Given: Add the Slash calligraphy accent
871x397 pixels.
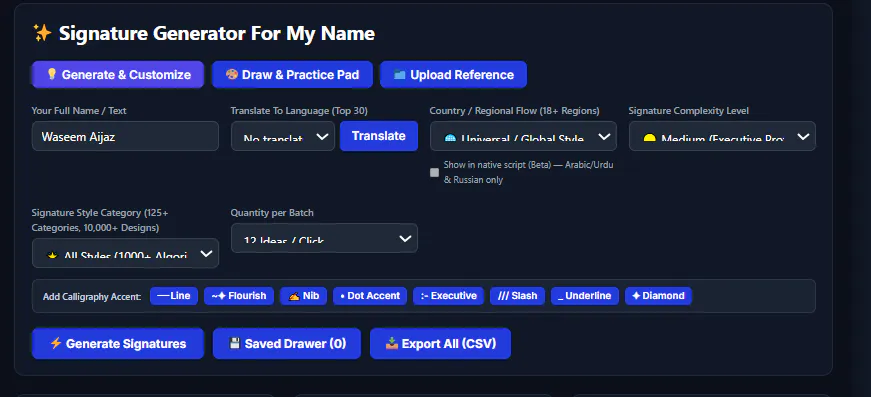Looking at the screenshot, I should tap(517, 296).
